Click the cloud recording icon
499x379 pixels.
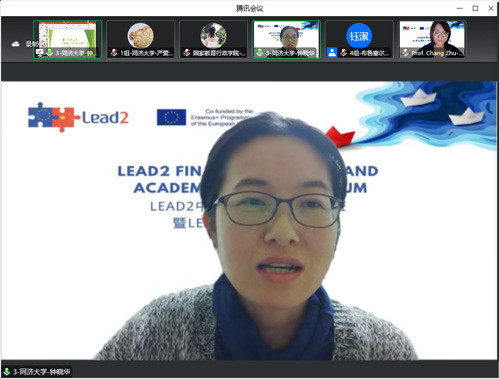(15, 44)
